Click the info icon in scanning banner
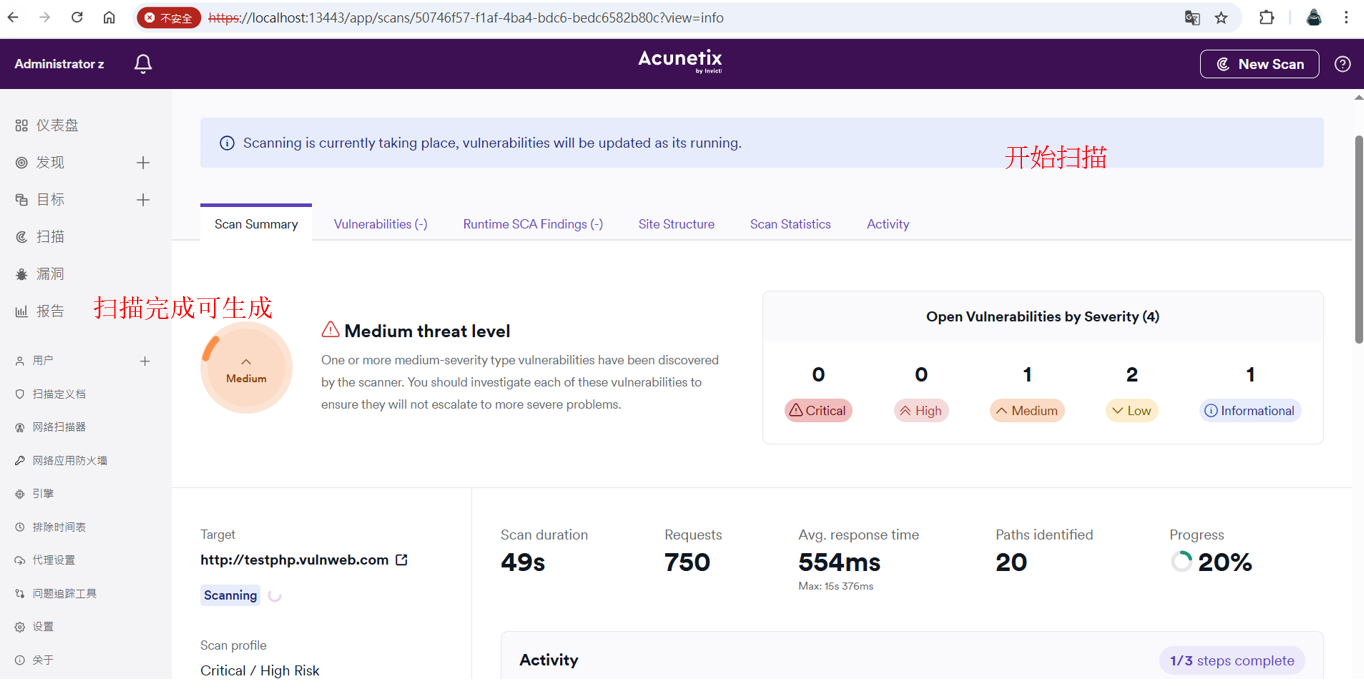The width and height of the screenshot is (1364, 700). [x=227, y=143]
